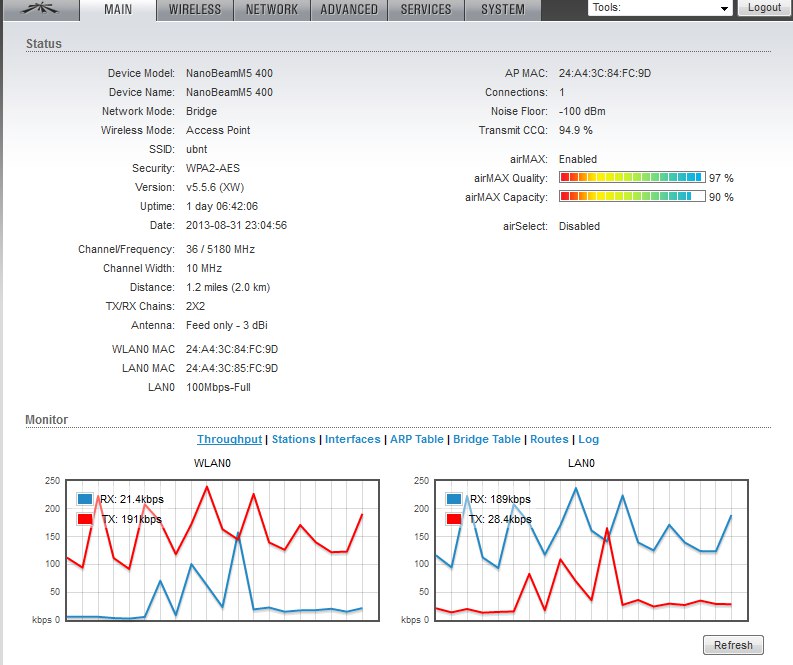Click the airMAX Quality bar
Image resolution: width=793 pixels, height=665 pixels.
click(x=632, y=177)
